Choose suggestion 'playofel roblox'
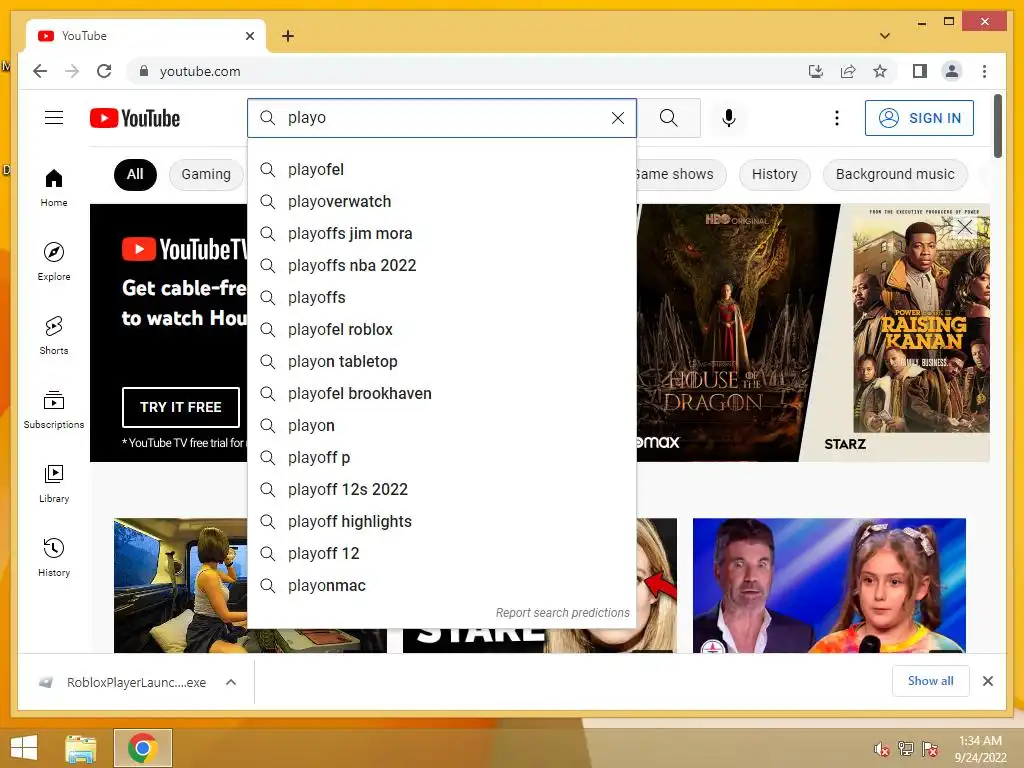This screenshot has height=768, width=1024. pyautogui.click(x=441, y=330)
